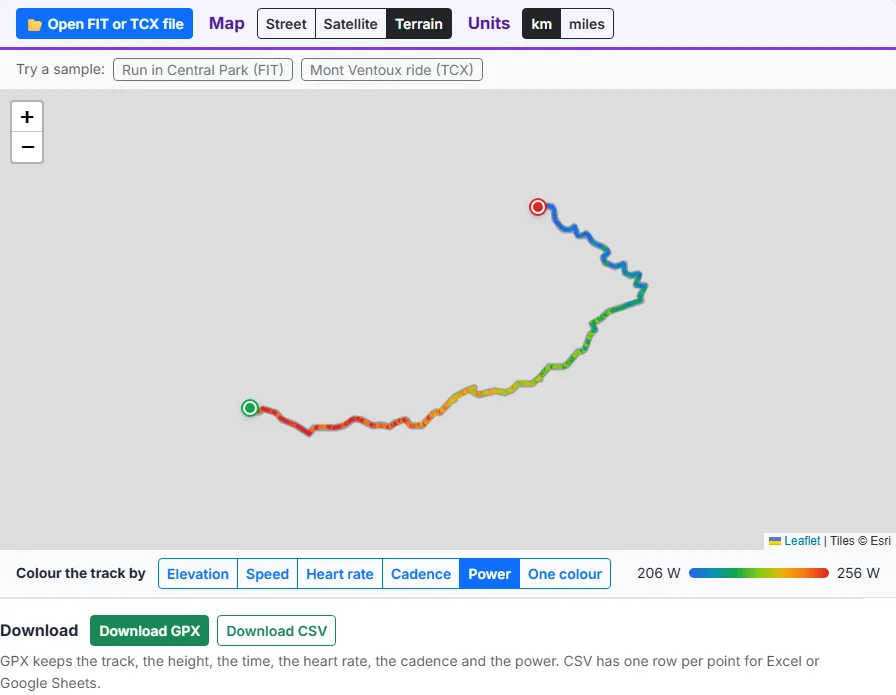Viewport: 896px width, 695px height.
Task: Click the 206 W minimum power label
Action: pos(659,573)
